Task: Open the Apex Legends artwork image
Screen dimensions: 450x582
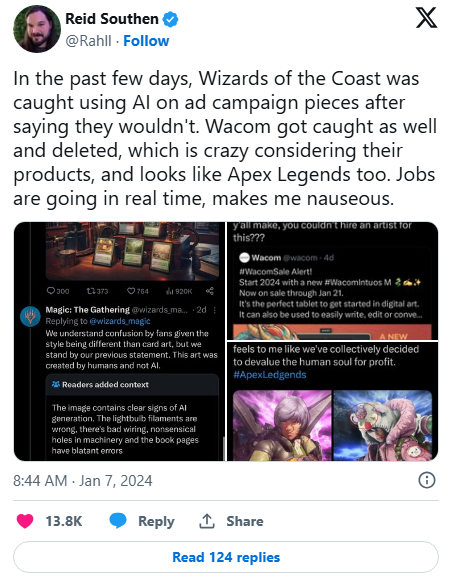Action: point(332,401)
